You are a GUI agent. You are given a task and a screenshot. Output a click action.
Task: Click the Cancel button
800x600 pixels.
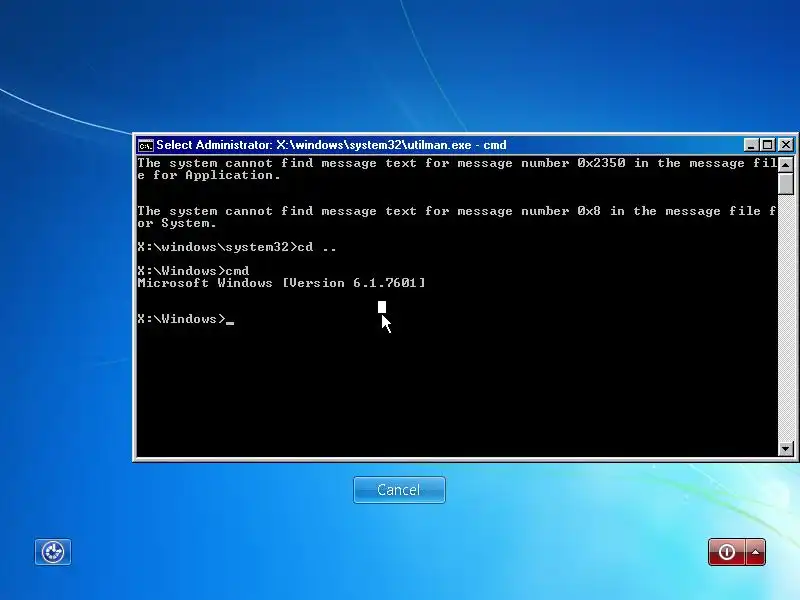point(399,490)
